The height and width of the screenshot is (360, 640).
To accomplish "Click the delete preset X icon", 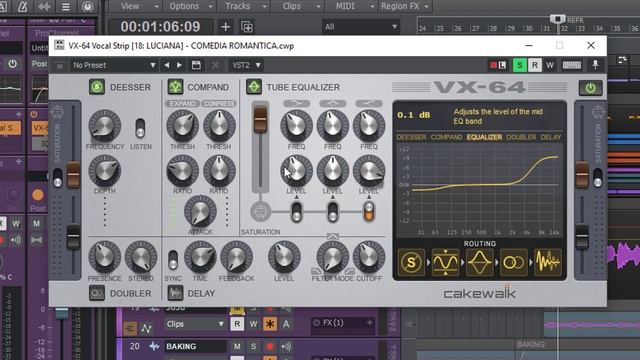I will pos(215,65).
